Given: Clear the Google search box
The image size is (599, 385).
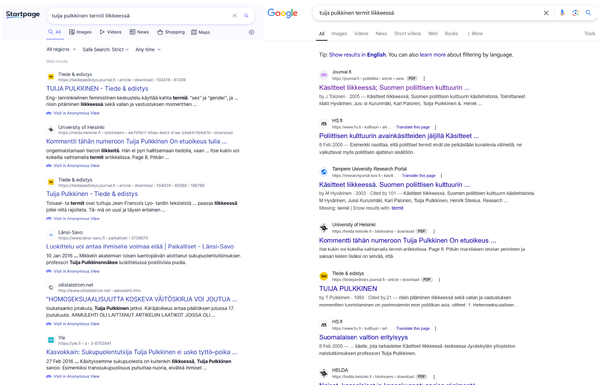Looking at the screenshot, I should 546,13.
